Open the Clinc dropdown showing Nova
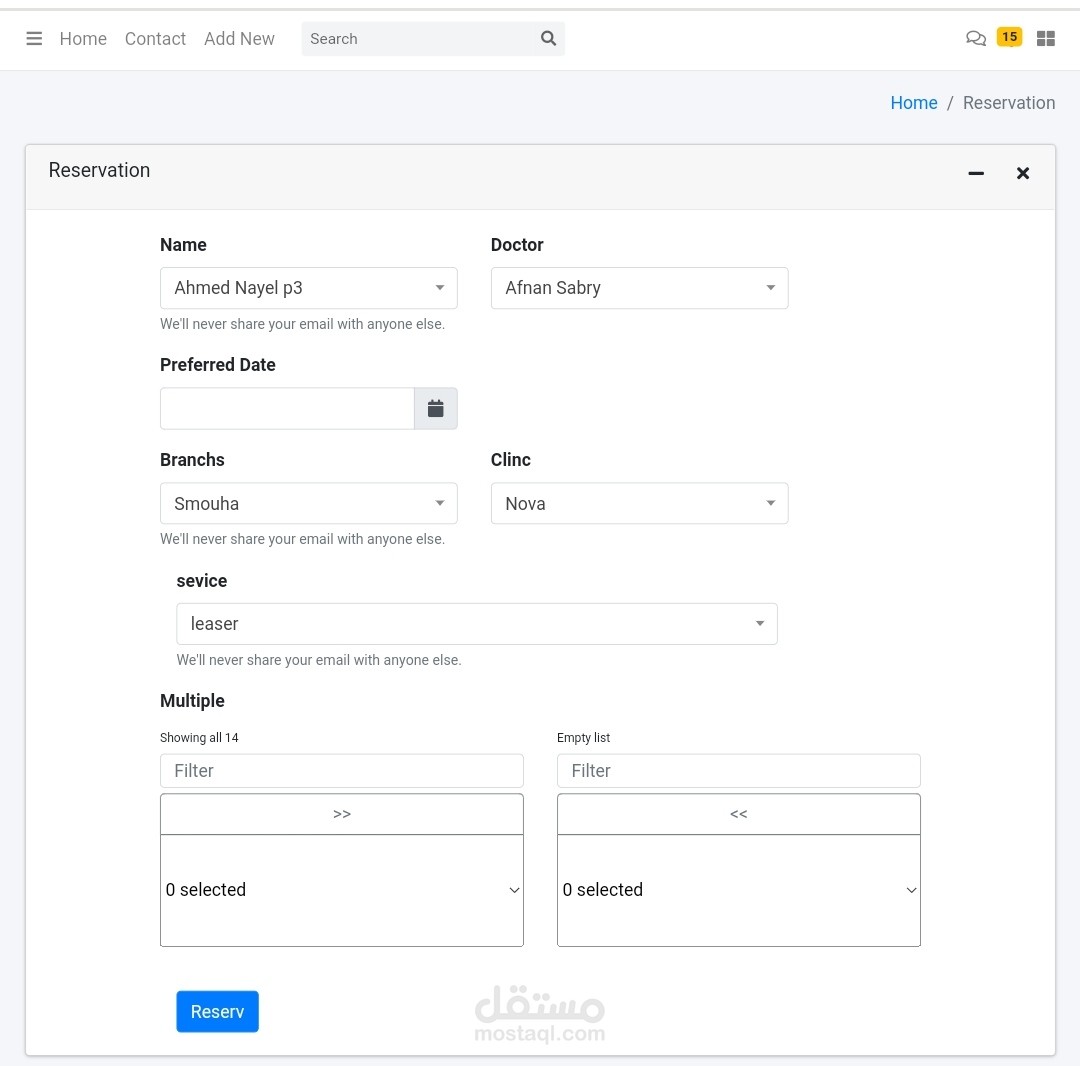 639,504
